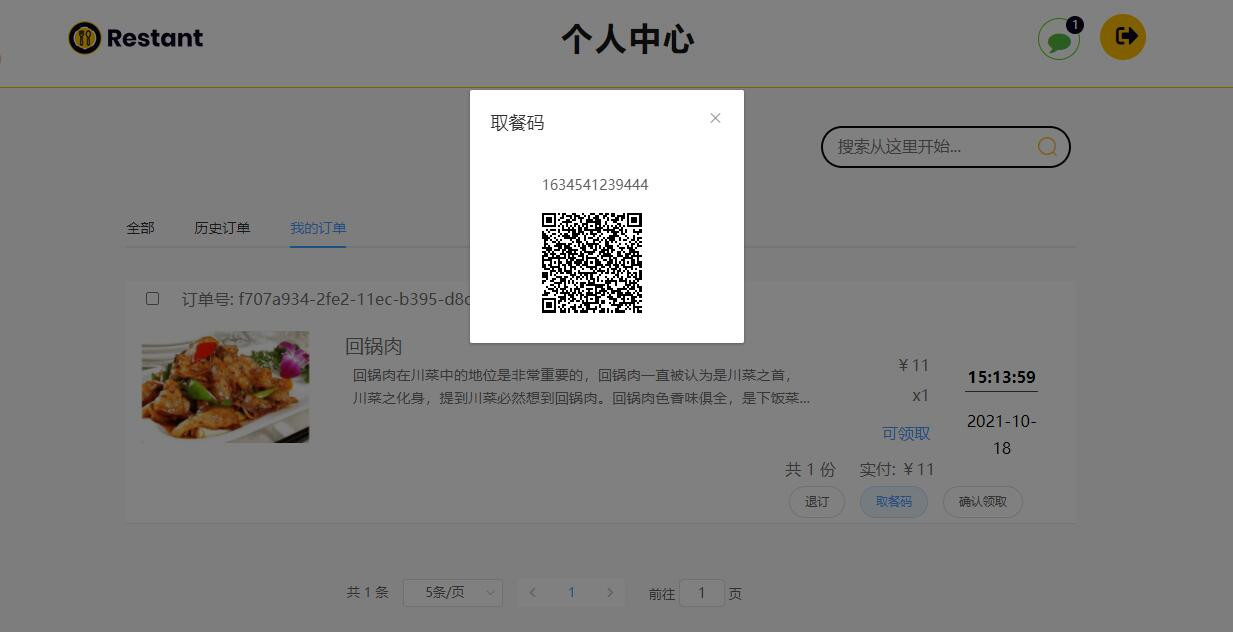Screen dimensions: 1233x632
Task: Open the 回锅肉 dish thumbnail
Action: pyautogui.click(x=225, y=387)
